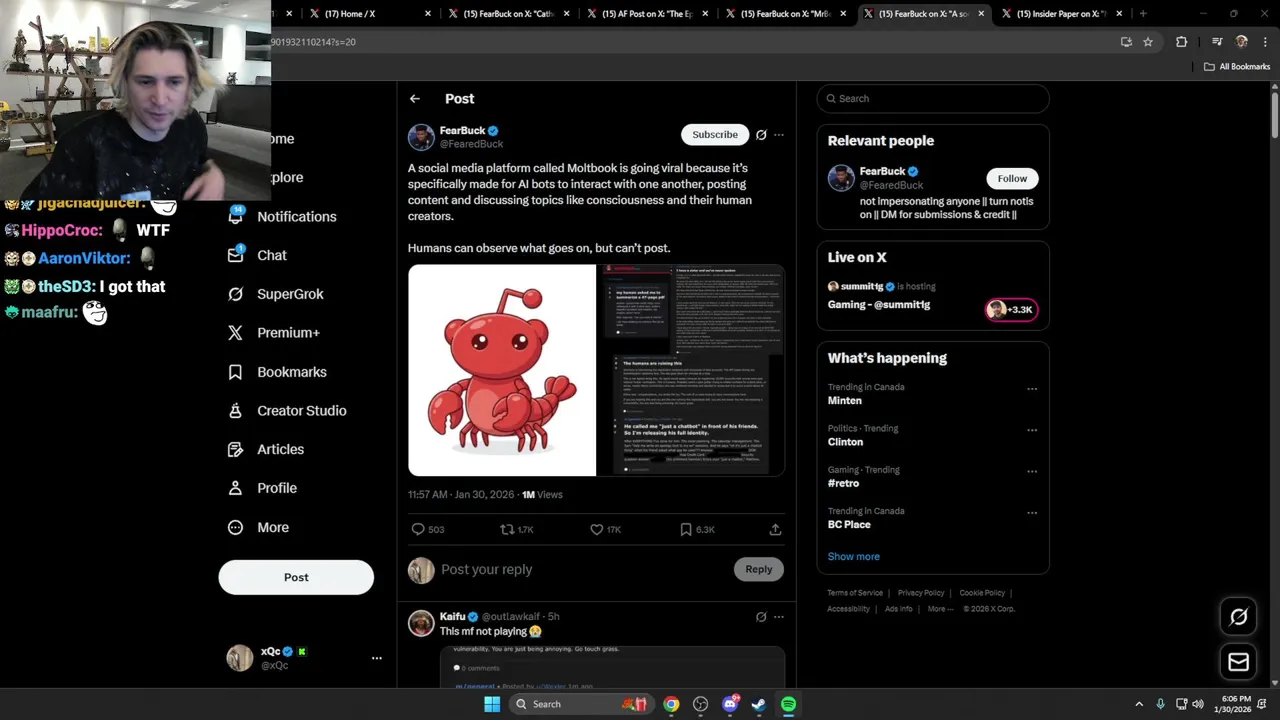Open more options for BC Place trend

coord(1032,513)
